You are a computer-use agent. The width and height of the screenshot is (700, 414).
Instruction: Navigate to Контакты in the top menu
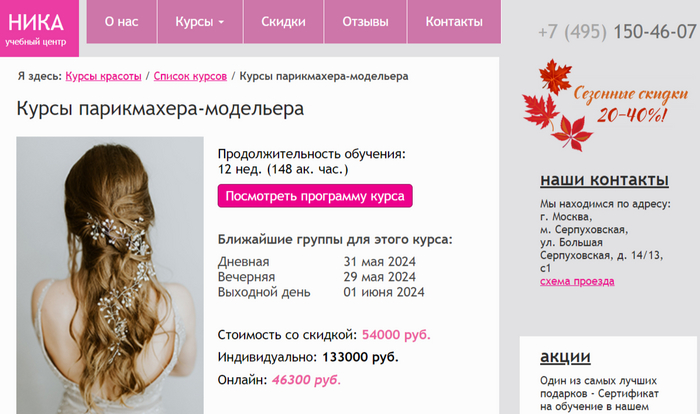tap(454, 21)
